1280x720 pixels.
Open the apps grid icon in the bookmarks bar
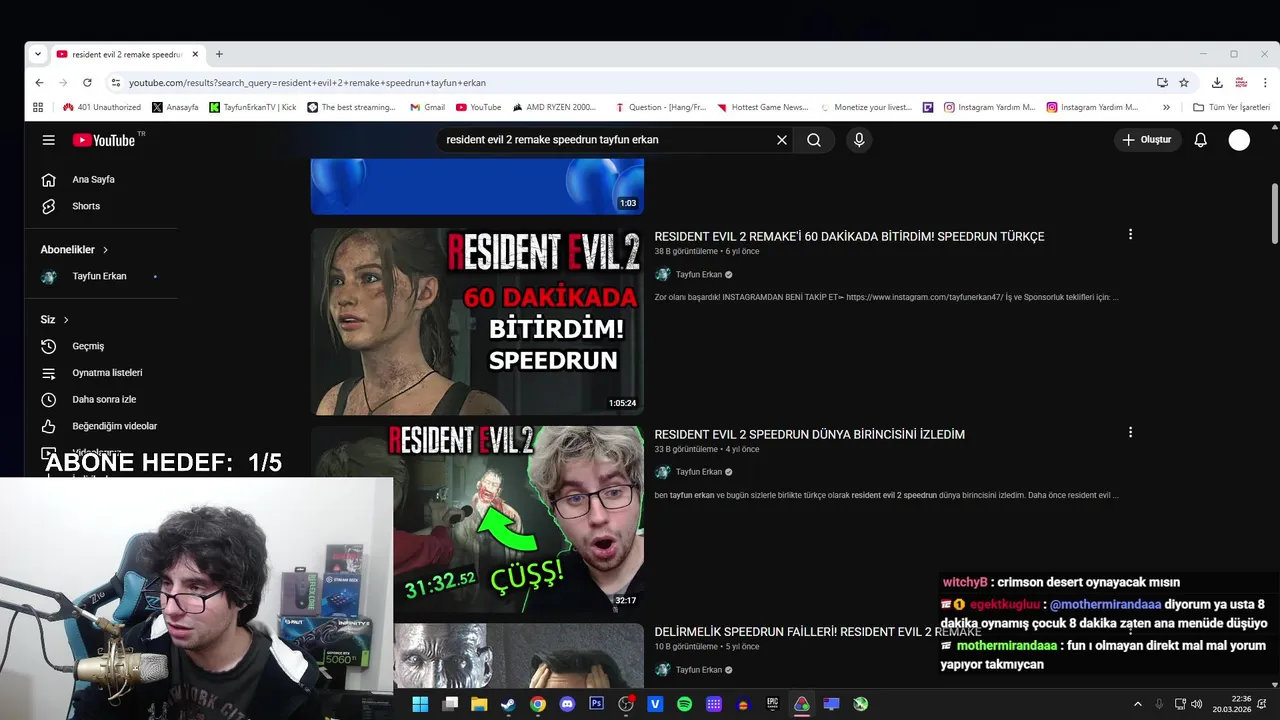pyautogui.click(x=38, y=107)
